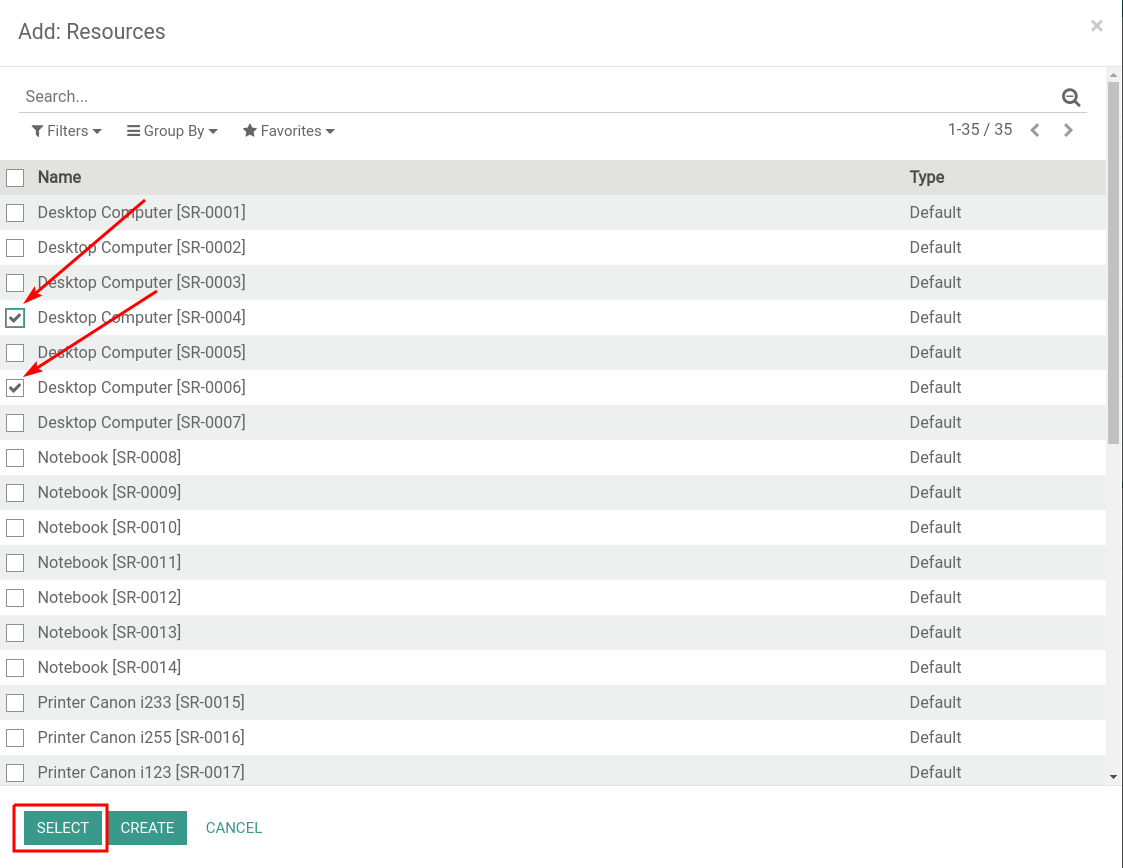Open Desktop Computer [SR-0001] row name
This screenshot has width=1123, height=868.
(141, 213)
